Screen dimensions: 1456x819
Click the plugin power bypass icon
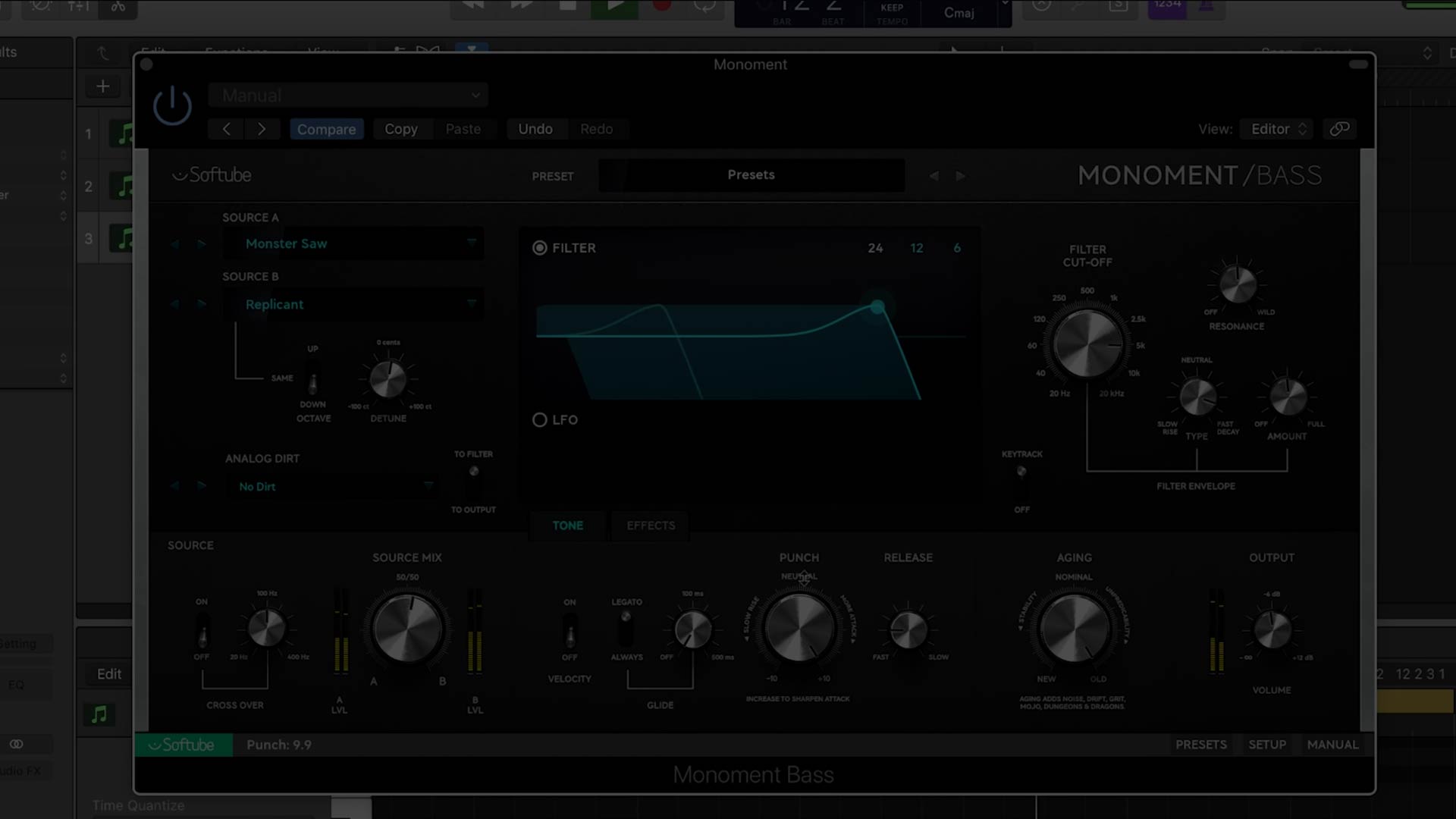point(172,106)
